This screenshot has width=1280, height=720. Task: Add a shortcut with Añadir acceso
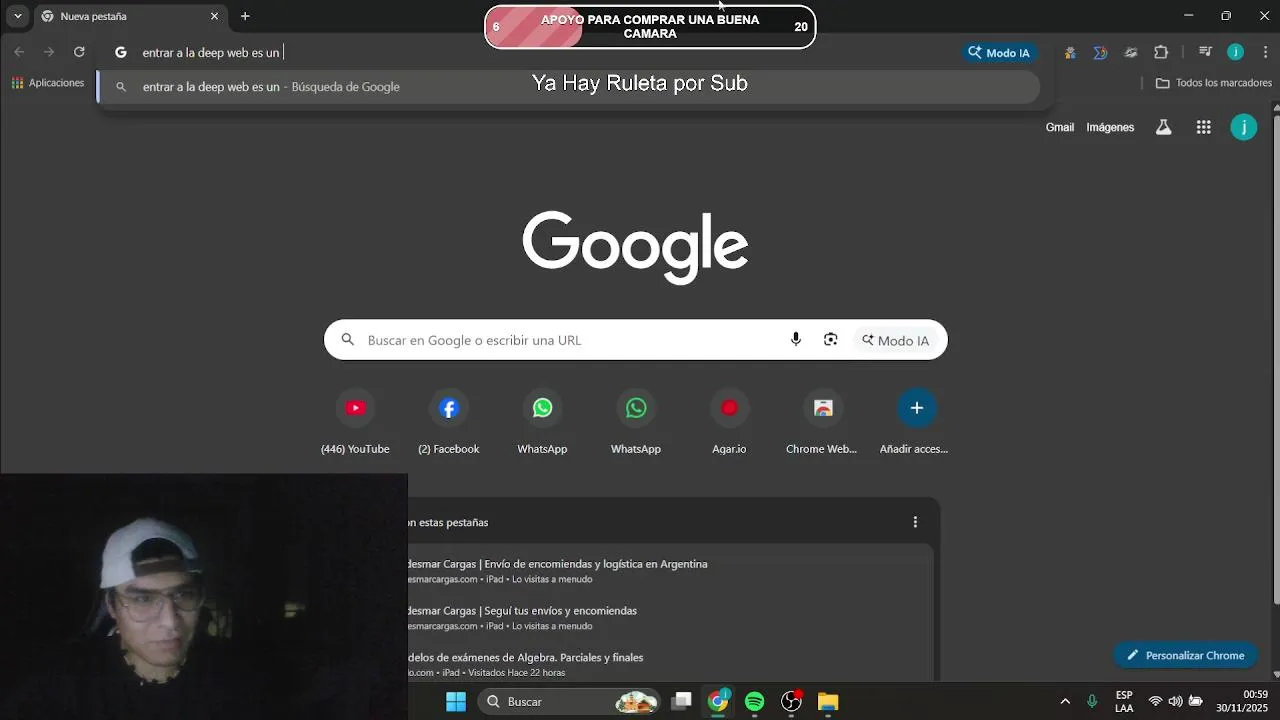[915, 421]
